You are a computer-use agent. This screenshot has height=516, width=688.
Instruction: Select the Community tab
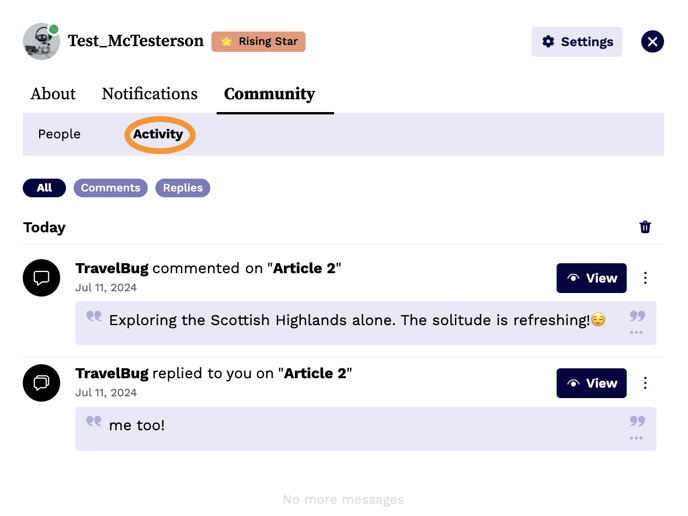coord(269,94)
